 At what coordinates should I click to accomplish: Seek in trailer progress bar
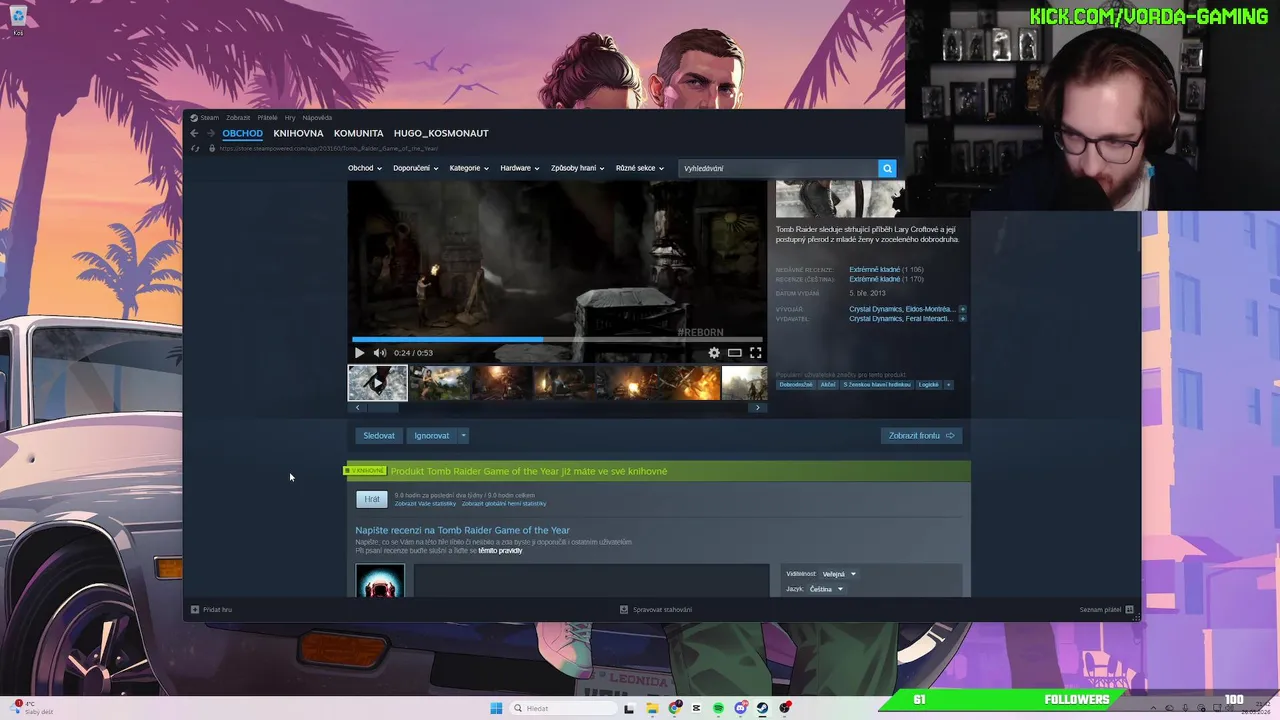[557, 339]
